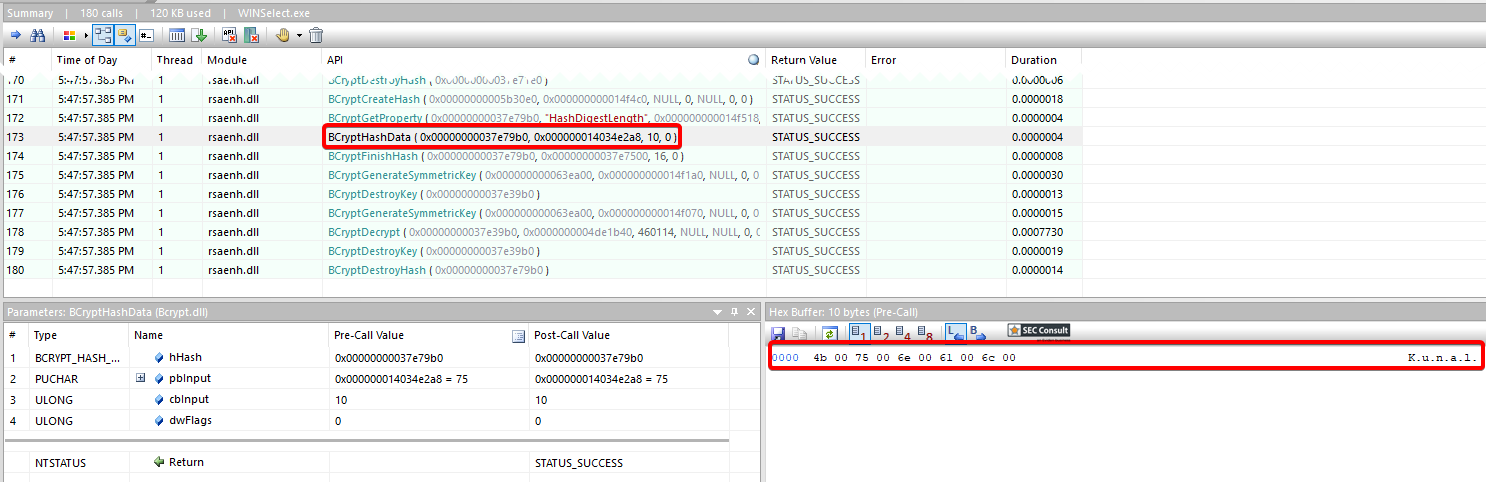1486x482 pixels.
Task: Toggle 1-byte grouping in hex buffer
Action: [x=859, y=333]
